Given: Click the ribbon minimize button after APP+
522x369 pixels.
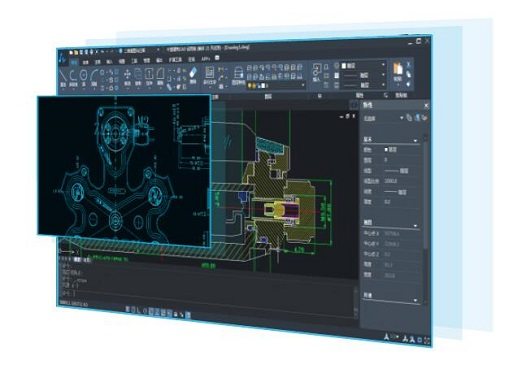Looking at the screenshot, I should click(x=217, y=58).
